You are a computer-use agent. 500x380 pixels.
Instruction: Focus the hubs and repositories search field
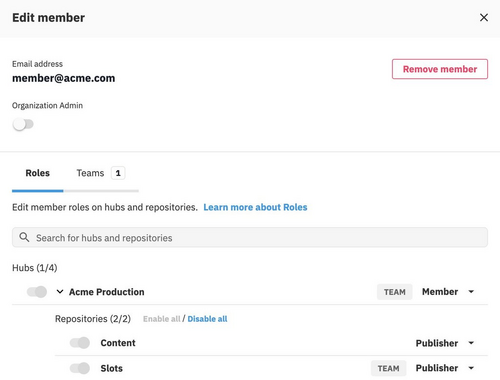(x=250, y=237)
